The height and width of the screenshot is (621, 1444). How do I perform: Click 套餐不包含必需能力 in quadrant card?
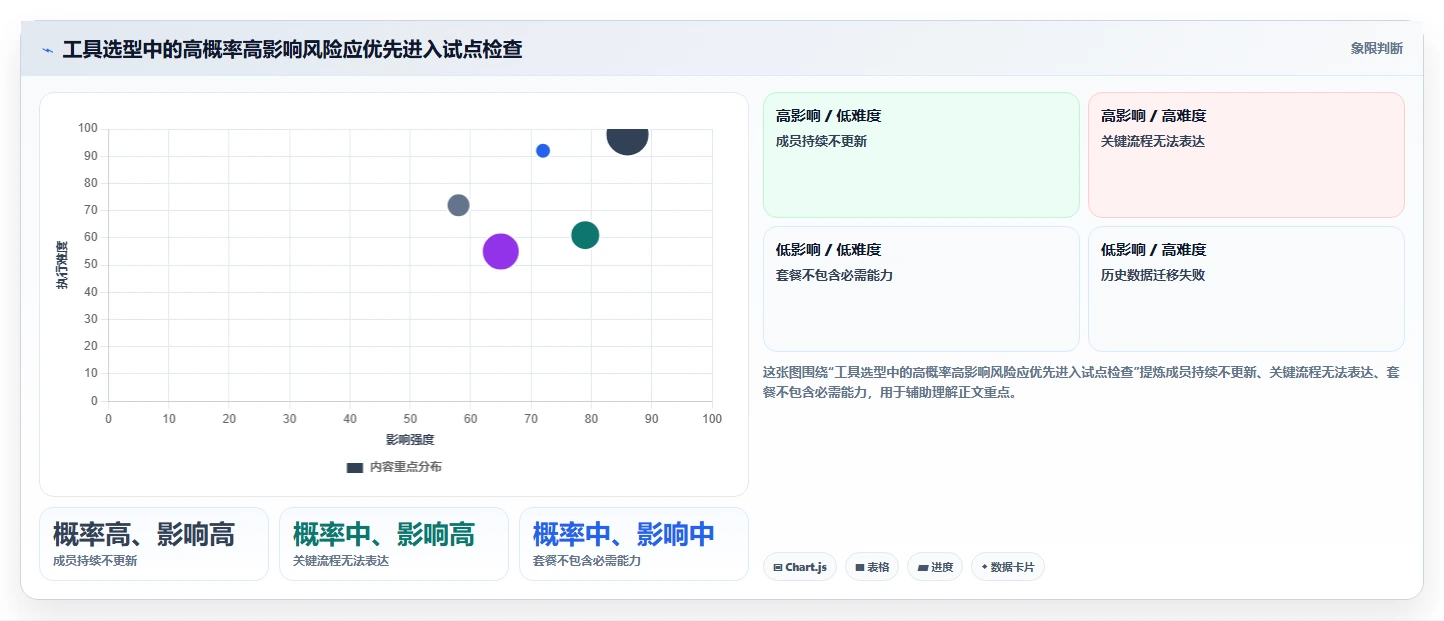834,275
